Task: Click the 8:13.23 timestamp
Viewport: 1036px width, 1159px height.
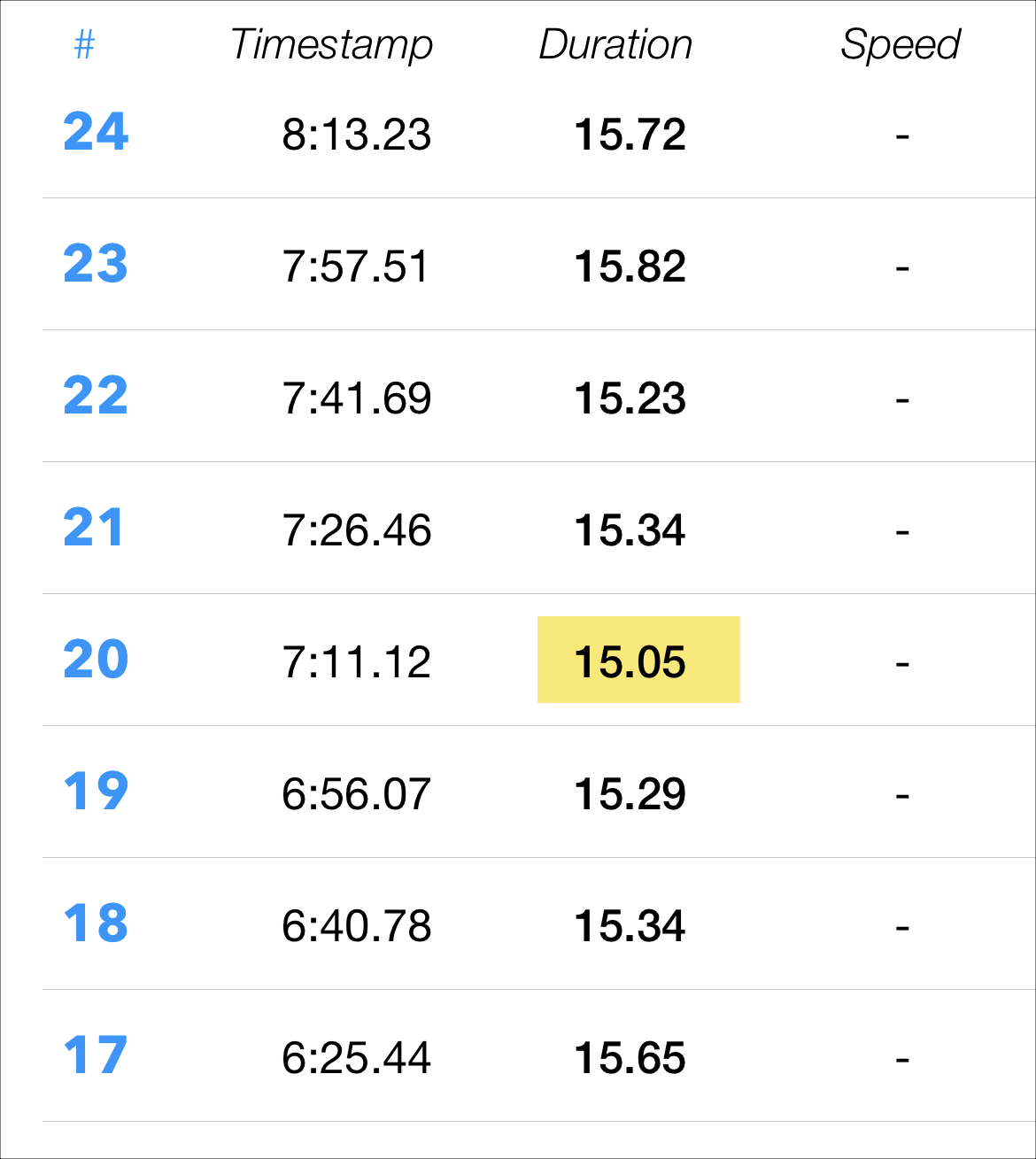Action: point(357,135)
